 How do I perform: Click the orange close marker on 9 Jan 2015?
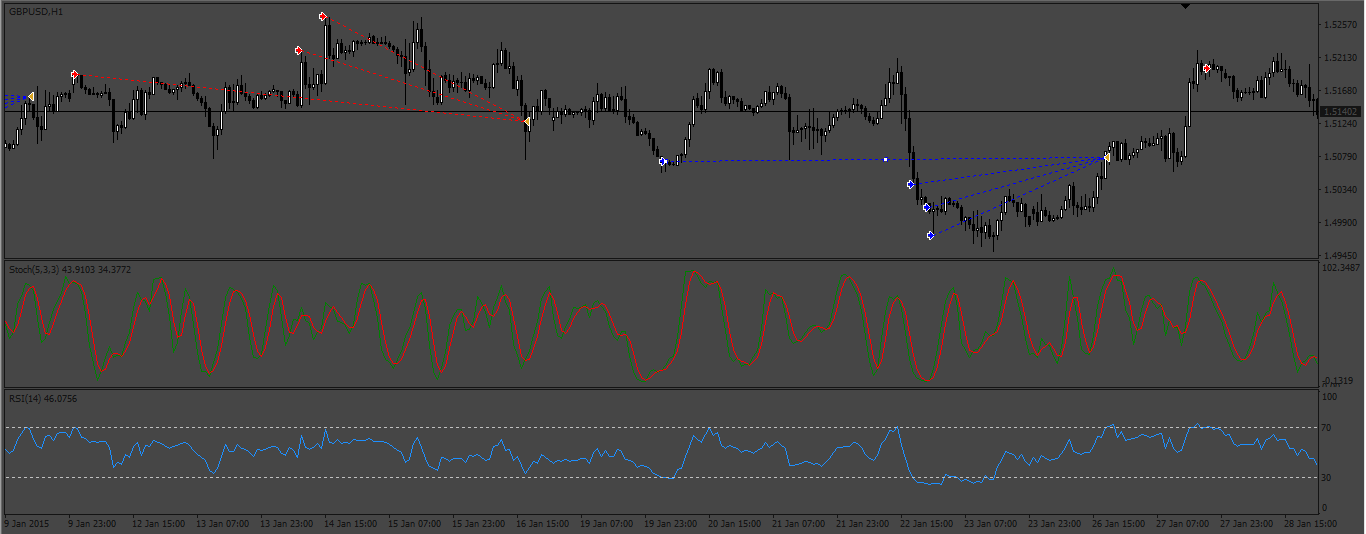tap(31, 96)
